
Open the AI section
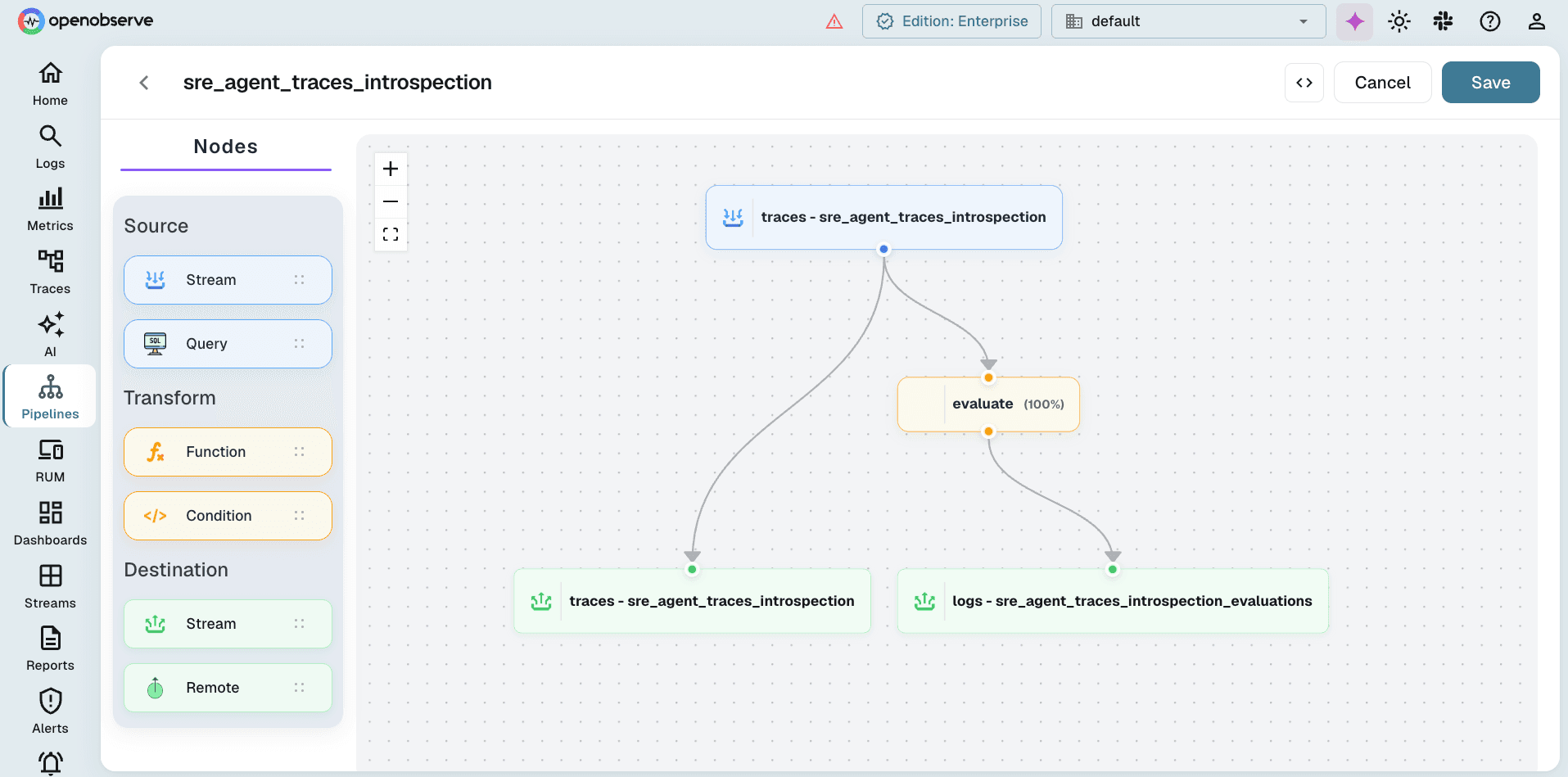click(x=50, y=336)
